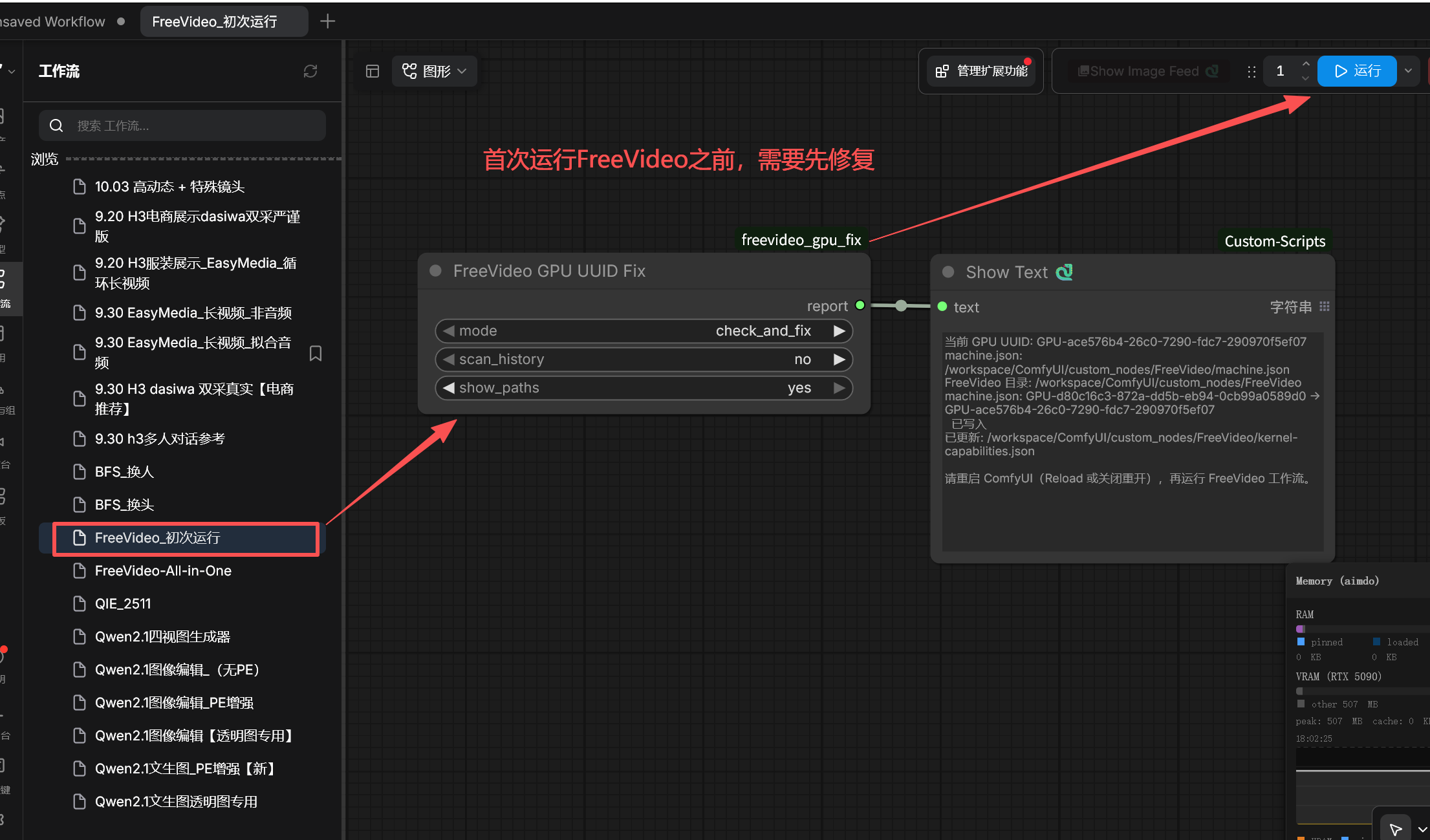Open the mode check_and_fix combo
The width and height of the screenshot is (1430, 840).
(644, 331)
